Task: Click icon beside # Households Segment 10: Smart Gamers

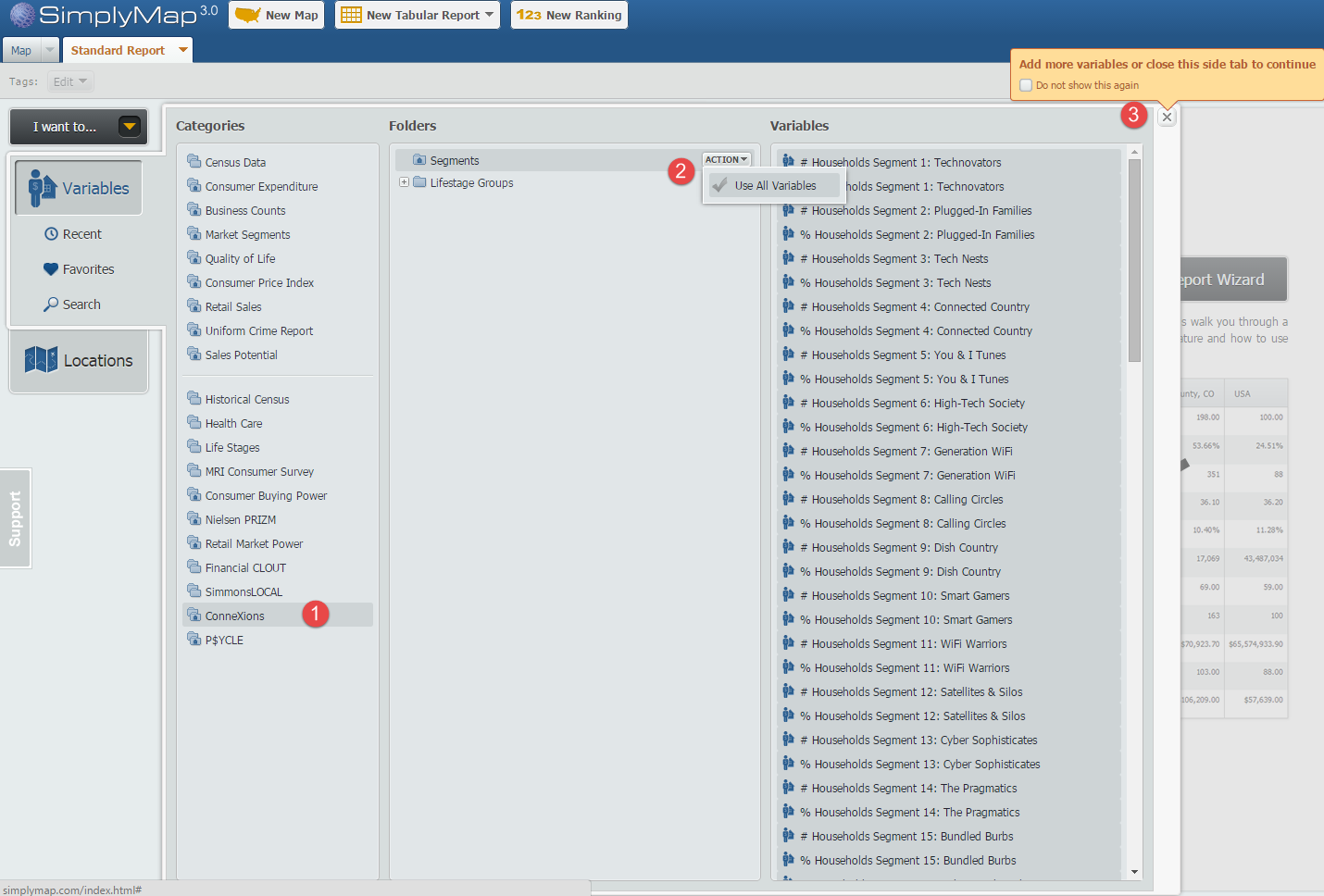Action: (788, 595)
